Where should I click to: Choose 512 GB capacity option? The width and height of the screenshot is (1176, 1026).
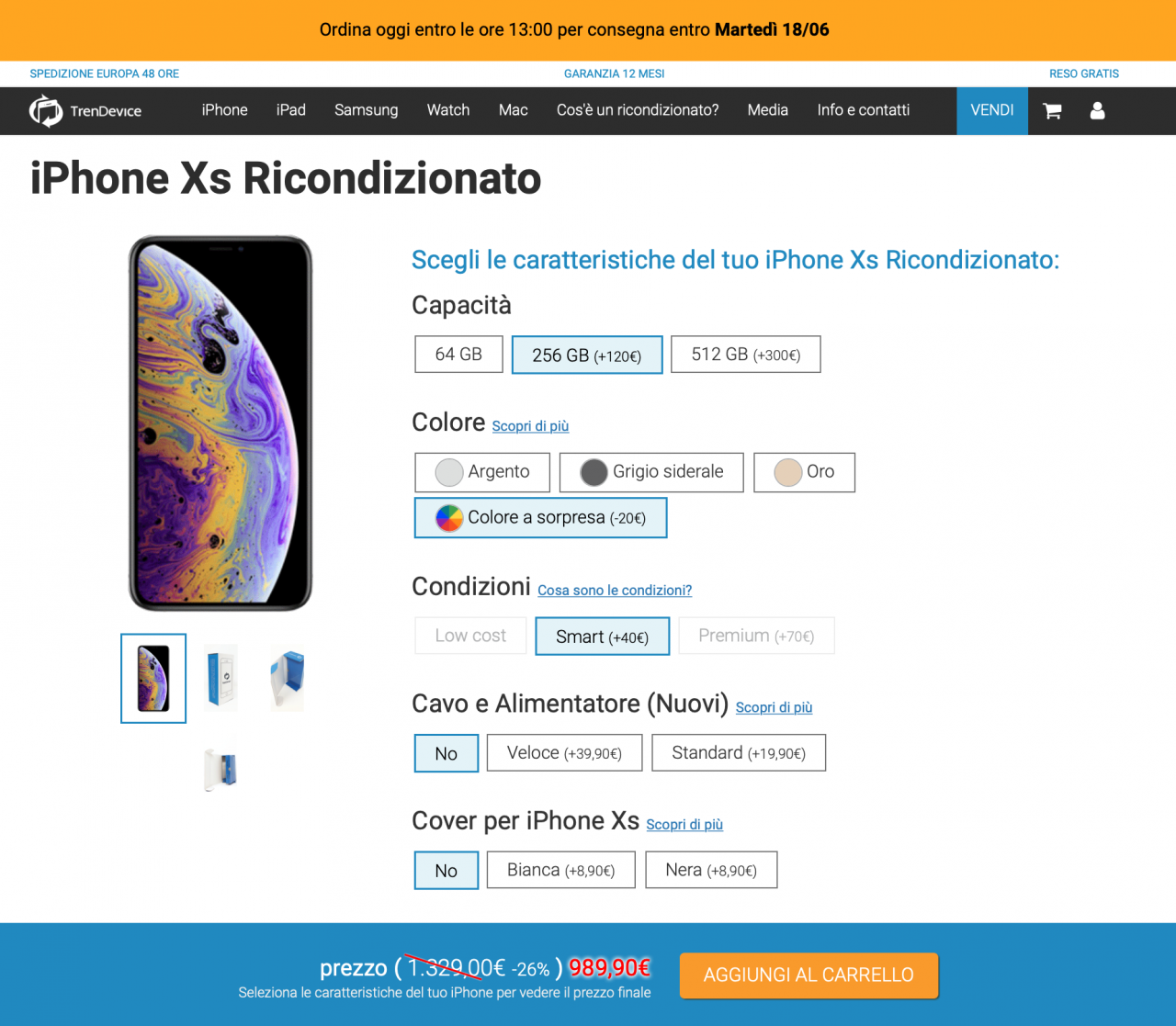745,355
